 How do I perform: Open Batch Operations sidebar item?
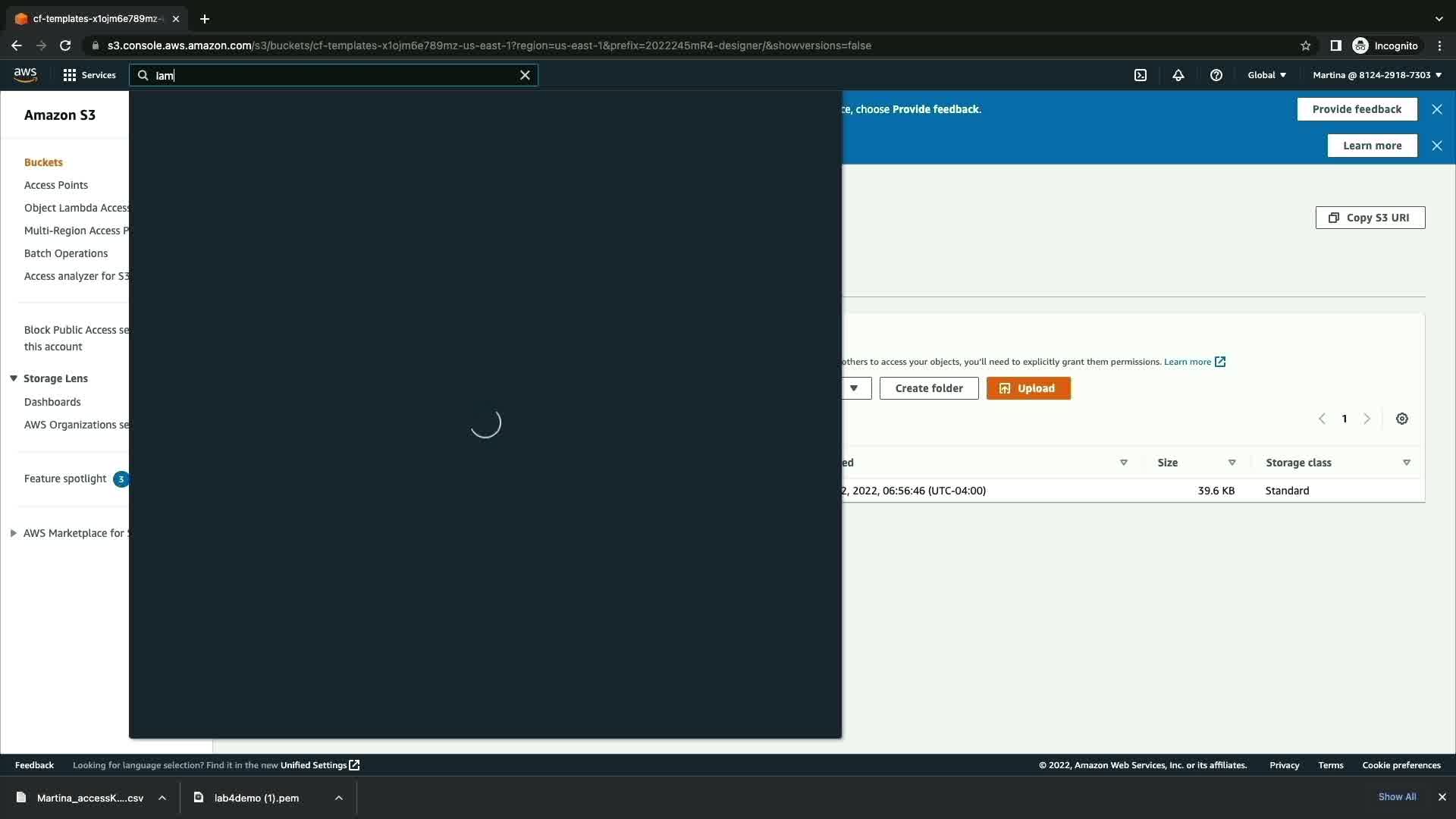(x=66, y=253)
